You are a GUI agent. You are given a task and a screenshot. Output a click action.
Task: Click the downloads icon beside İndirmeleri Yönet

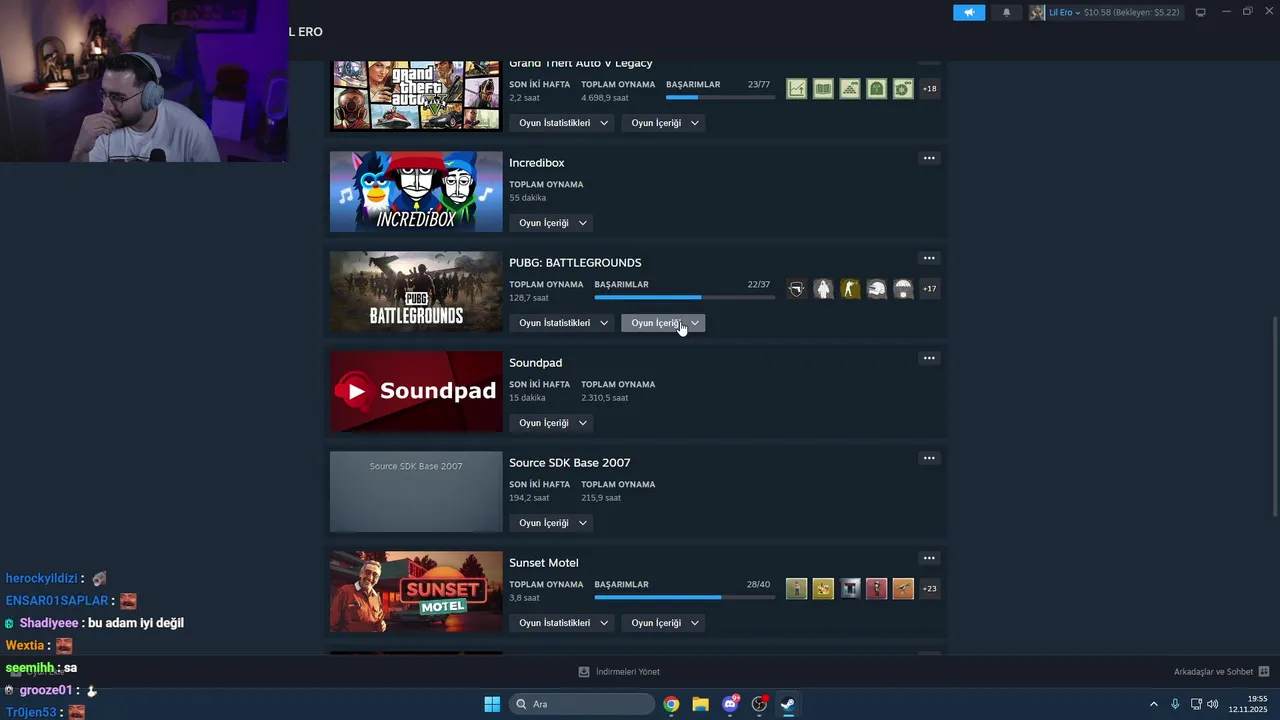(x=584, y=672)
